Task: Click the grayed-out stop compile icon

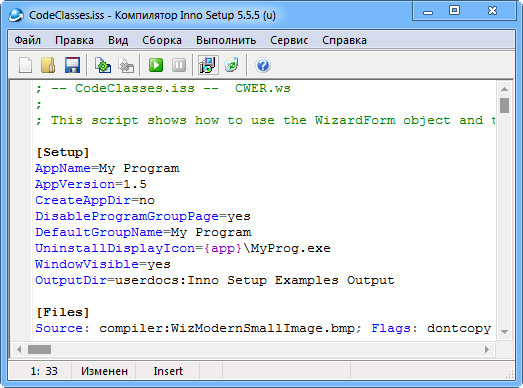Action: click(126, 65)
